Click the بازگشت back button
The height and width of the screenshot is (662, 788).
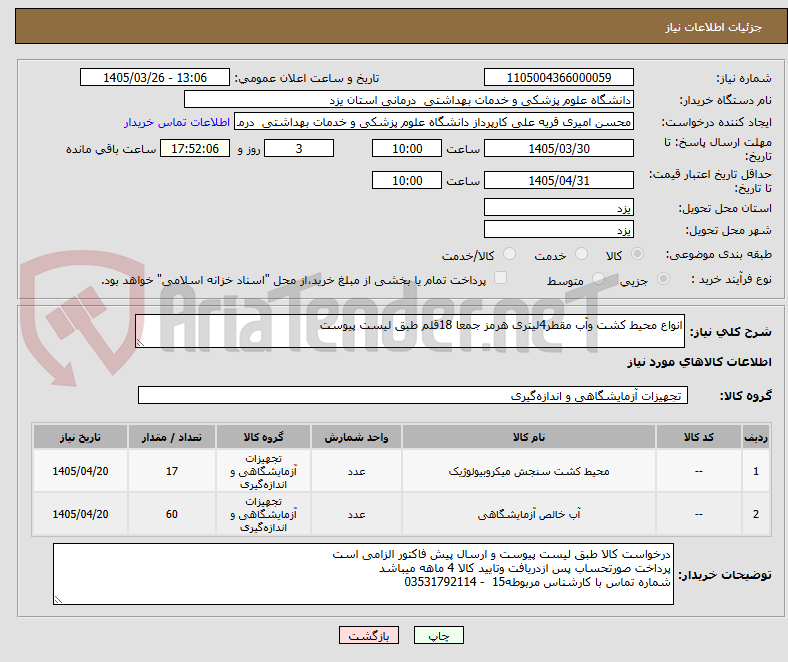[369, 635]
